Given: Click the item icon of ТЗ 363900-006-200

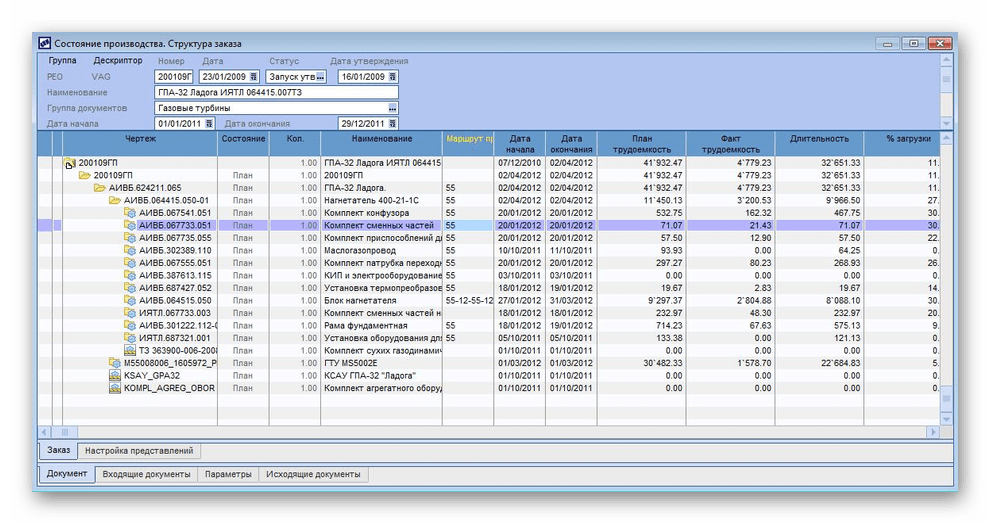Looking at the screenshot, I should pos(130,350).
